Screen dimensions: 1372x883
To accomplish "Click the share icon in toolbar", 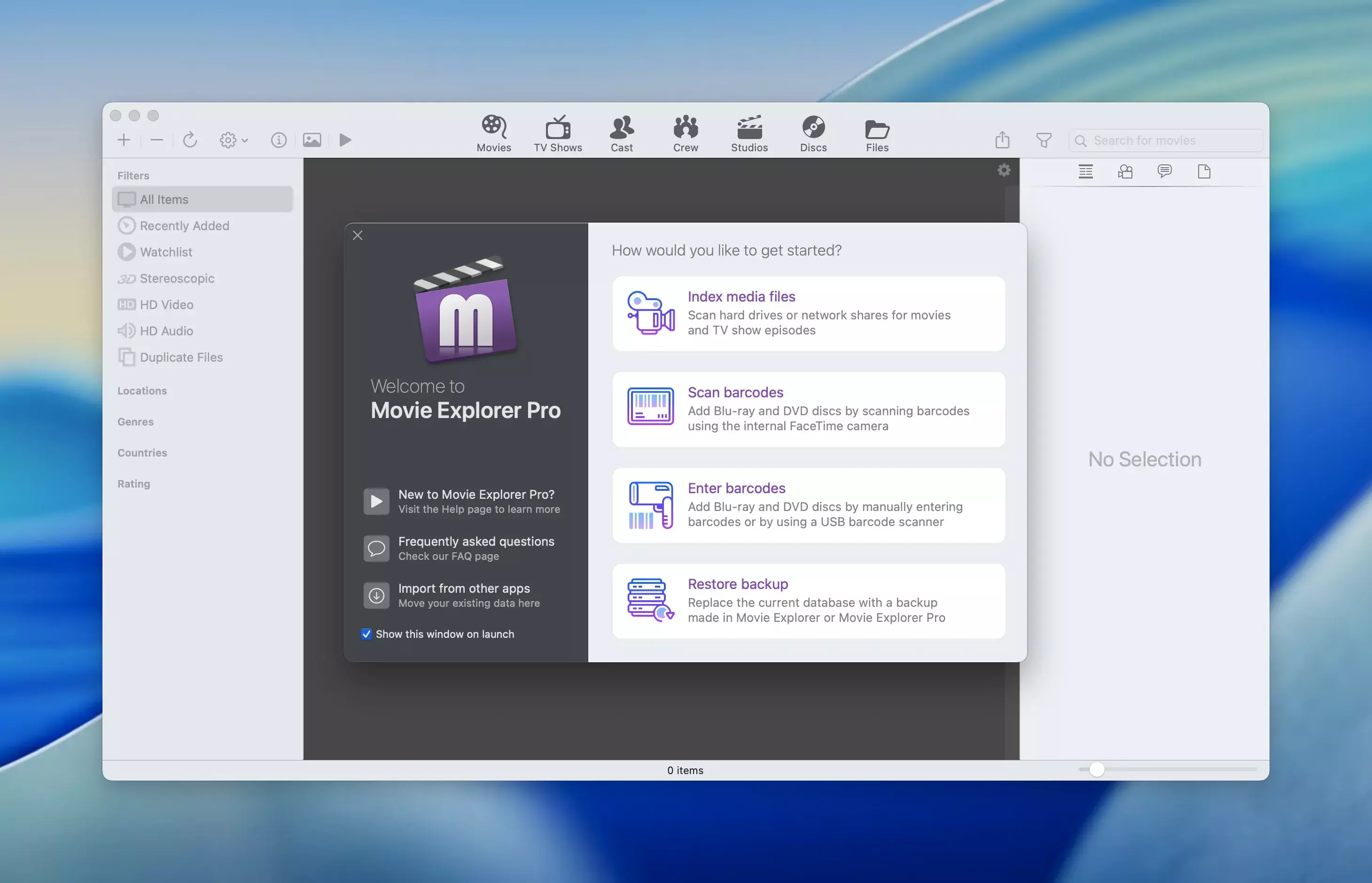I will pyautogui.click(x=1002, y=140).
